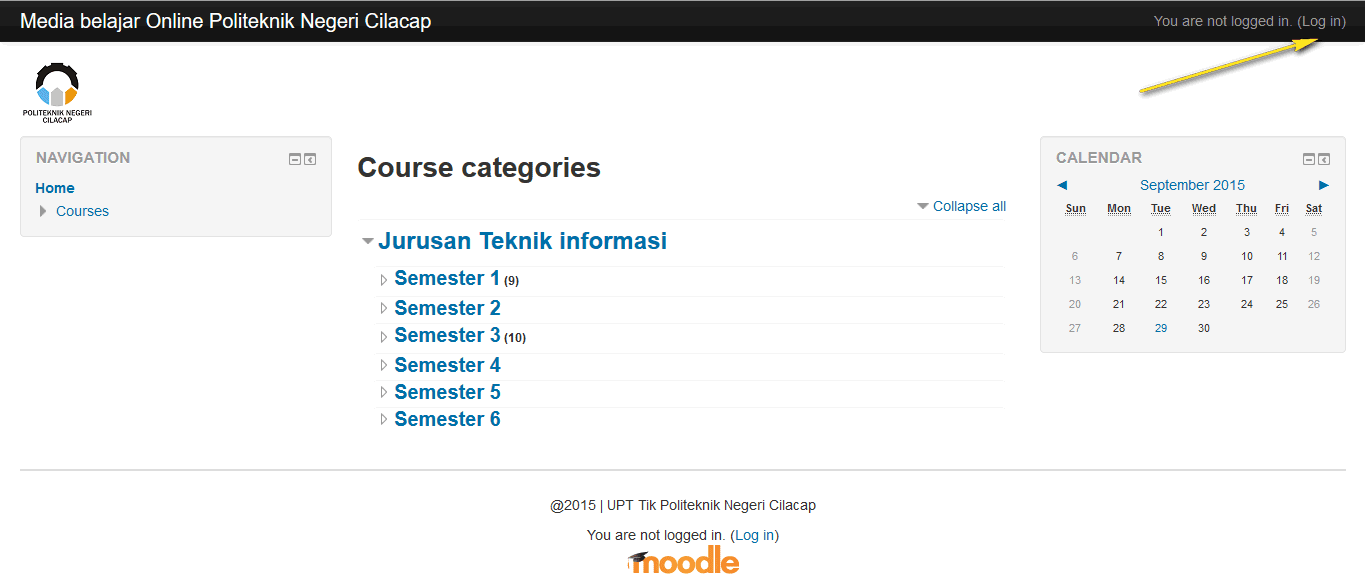Screen dimensions: 1365x578
Task: Expand the Semester 1 category
Action: pyautogui.click(x=384, y=280)
